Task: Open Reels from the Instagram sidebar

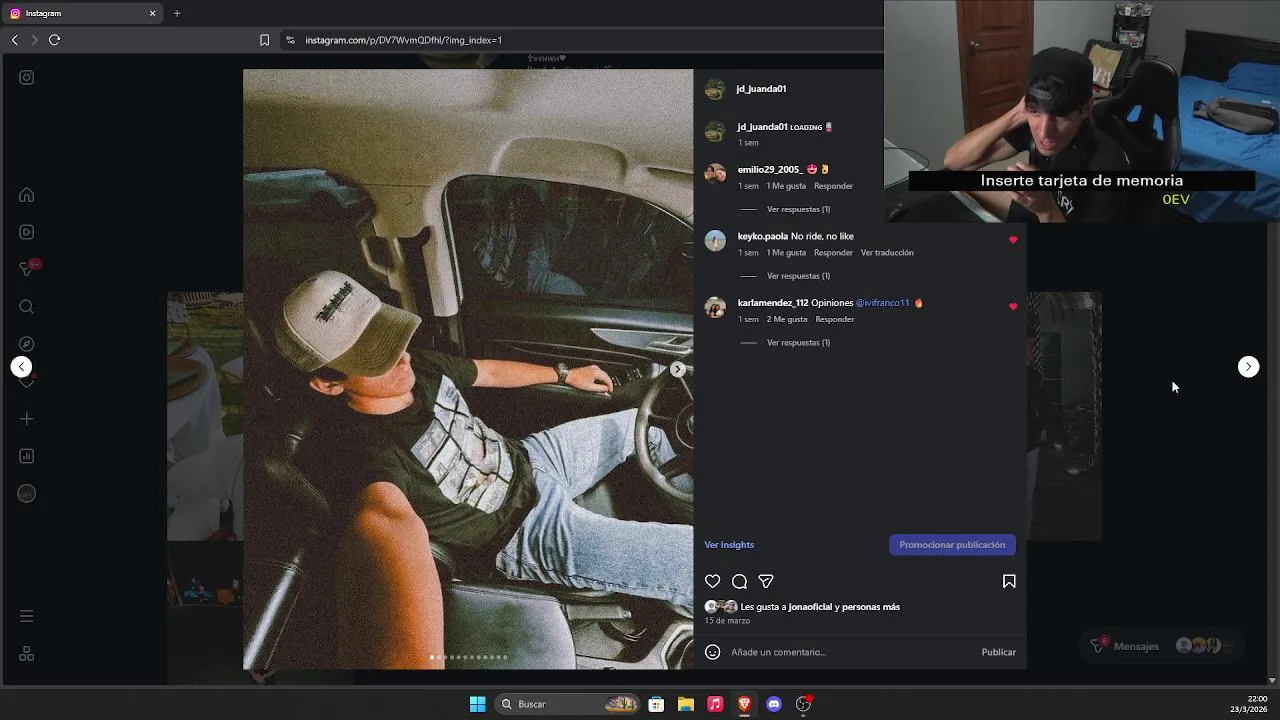Action: coord(27,232)
